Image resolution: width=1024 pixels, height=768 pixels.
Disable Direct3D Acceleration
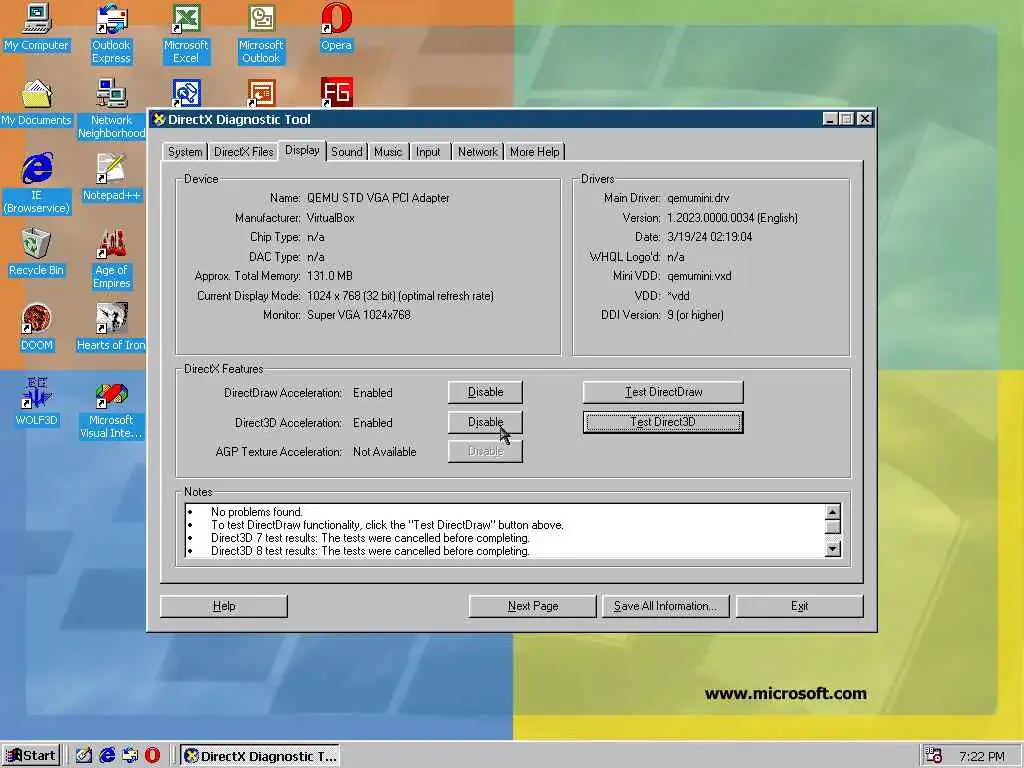click(x=485, y=422)
